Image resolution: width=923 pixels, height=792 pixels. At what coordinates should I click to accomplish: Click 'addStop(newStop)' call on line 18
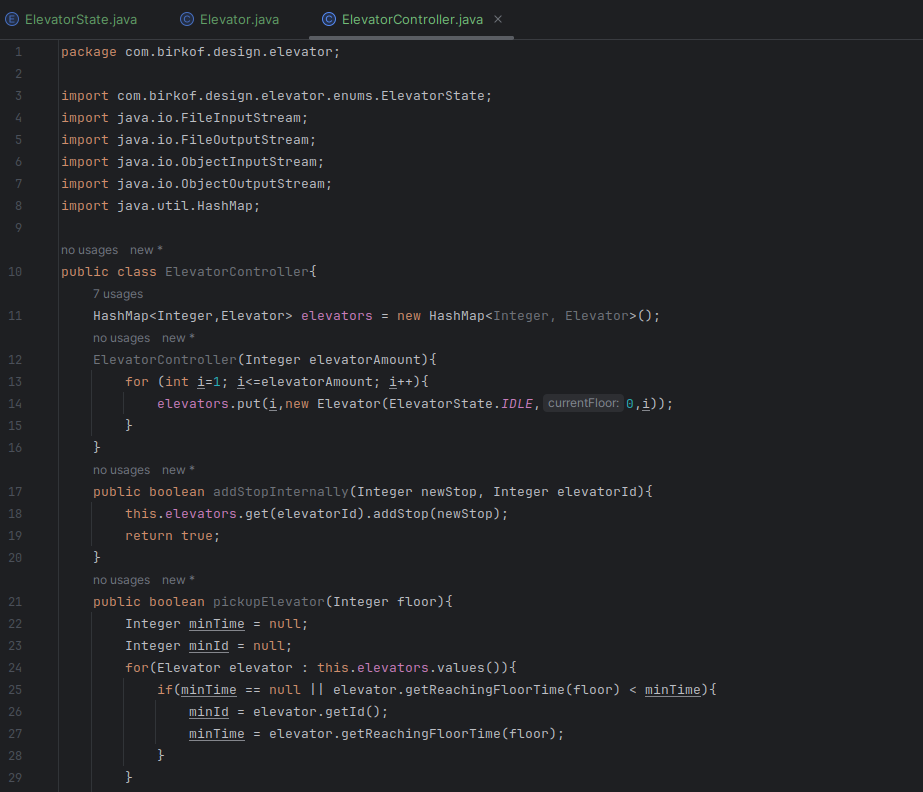(437, 514)
